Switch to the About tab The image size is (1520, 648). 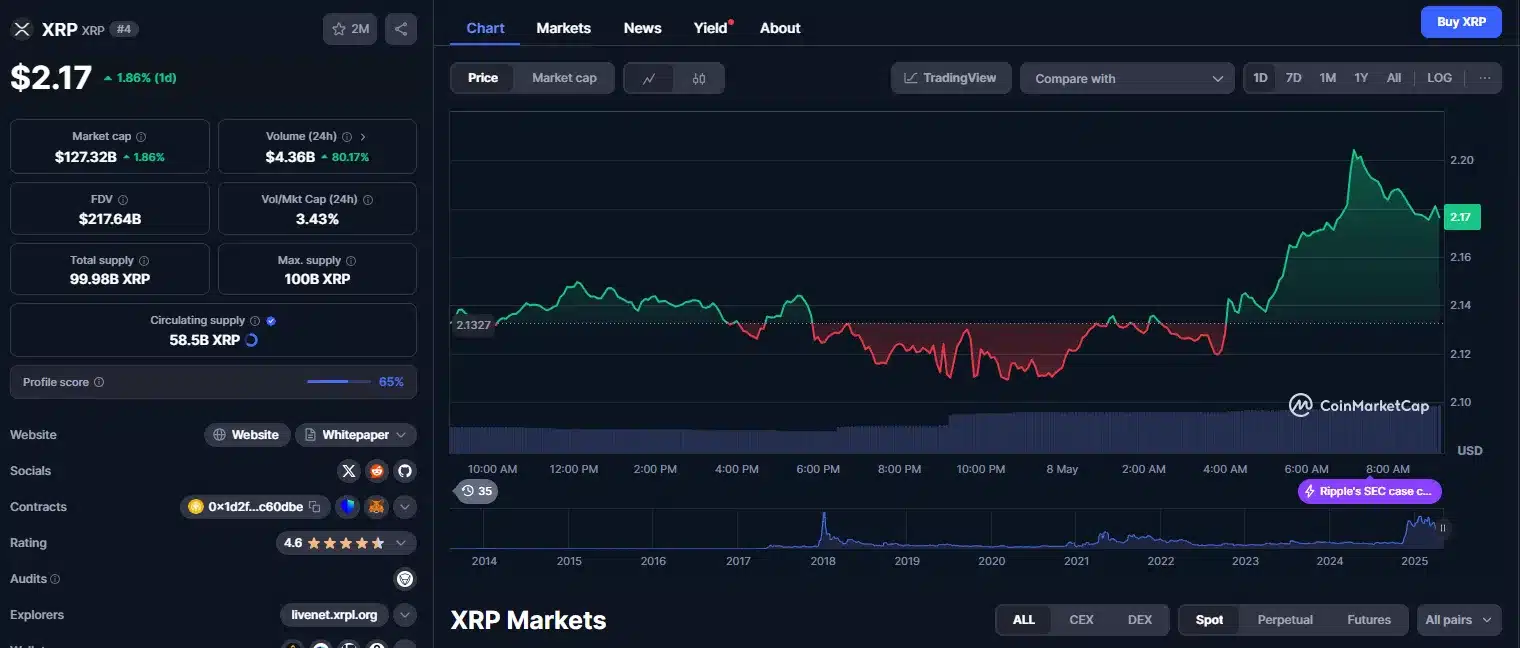coord(780,28)
